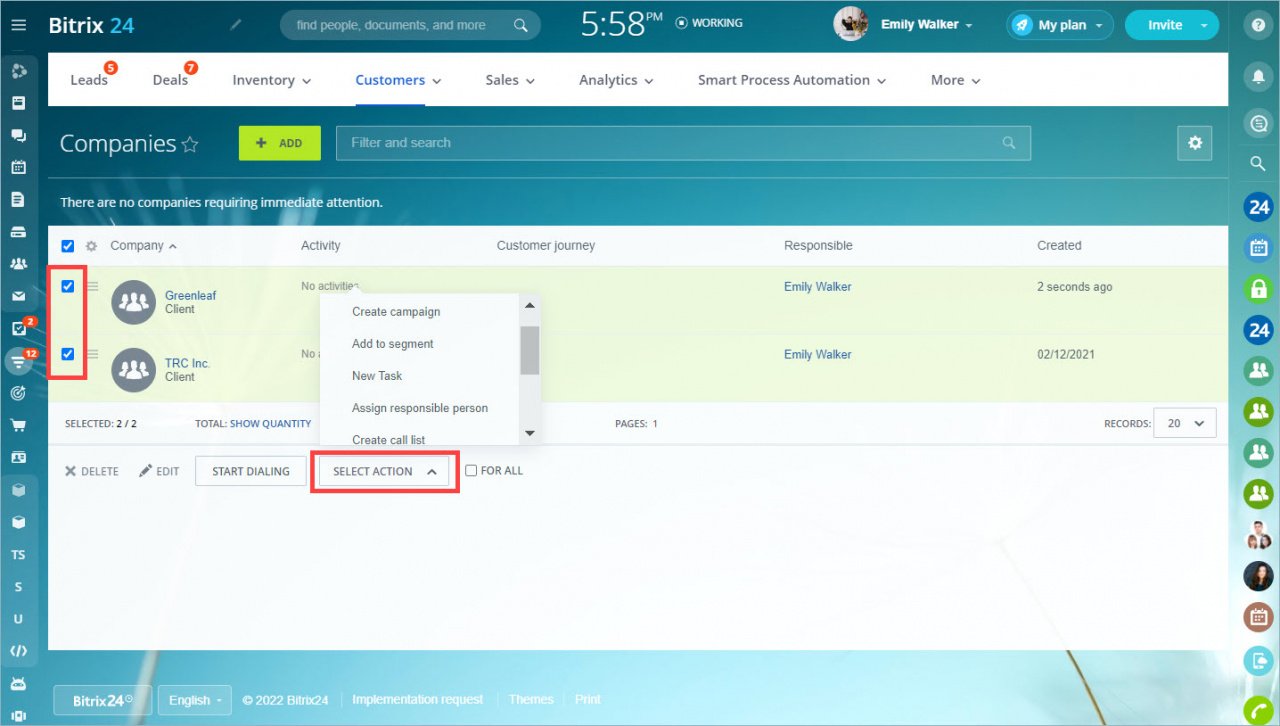Viewport: 1280px width, 726px height.
Task: Click the action list scrollbar thumb
Action: 530,350
